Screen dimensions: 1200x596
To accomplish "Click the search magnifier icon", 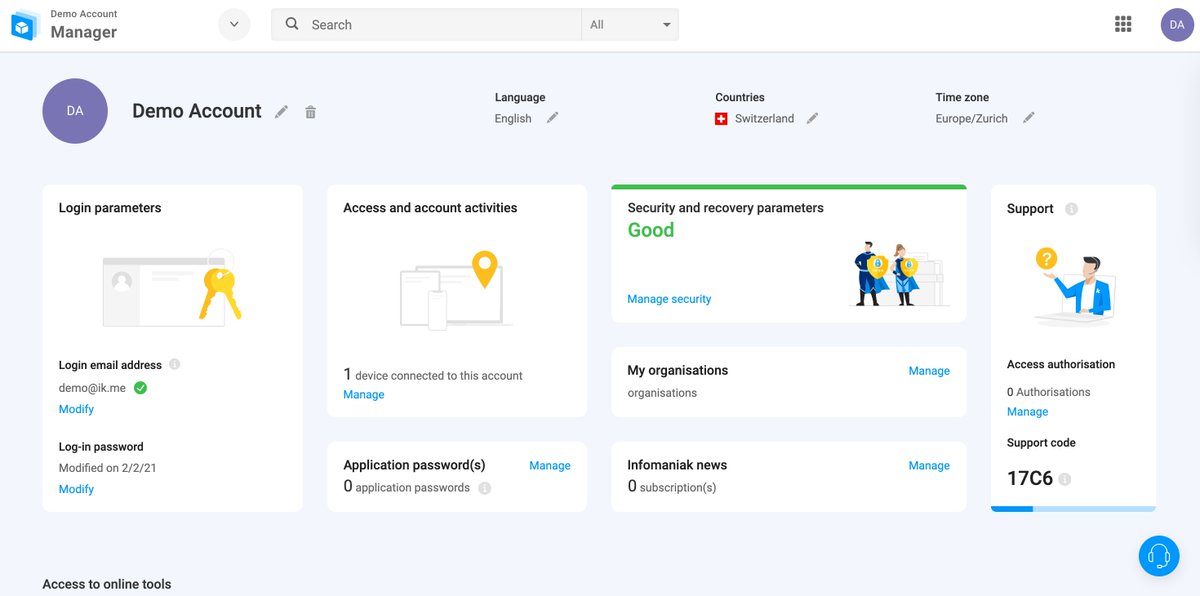I will pos(292,24).
